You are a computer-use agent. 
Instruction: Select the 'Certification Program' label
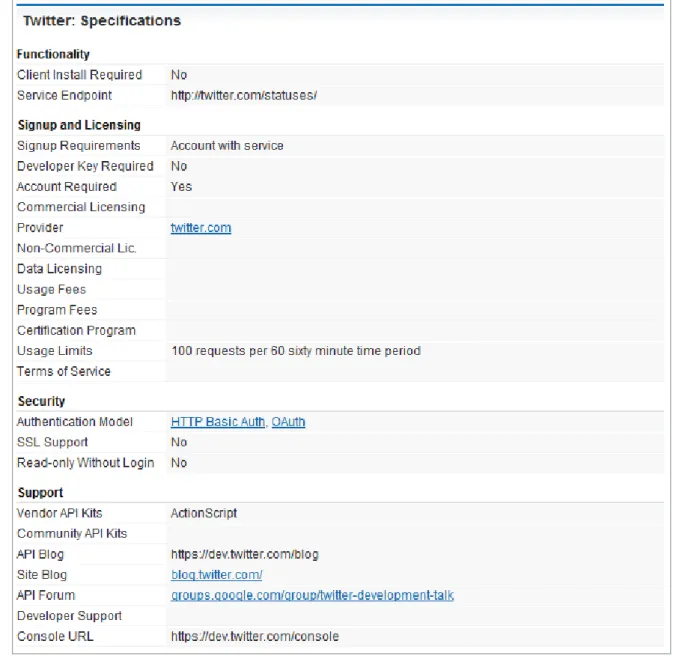(76, 331)
